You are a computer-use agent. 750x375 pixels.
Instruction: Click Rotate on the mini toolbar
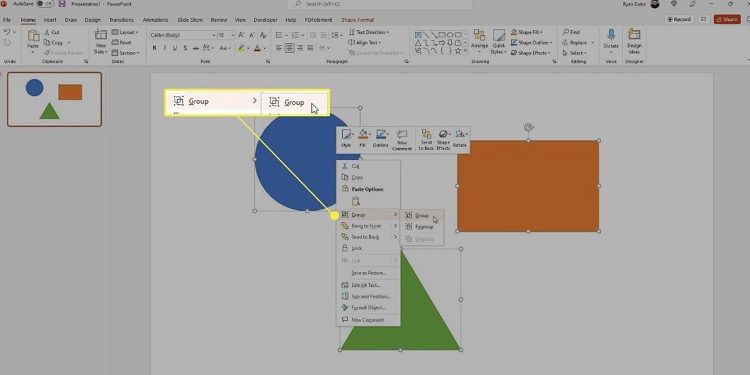click(x=460, y=139)
